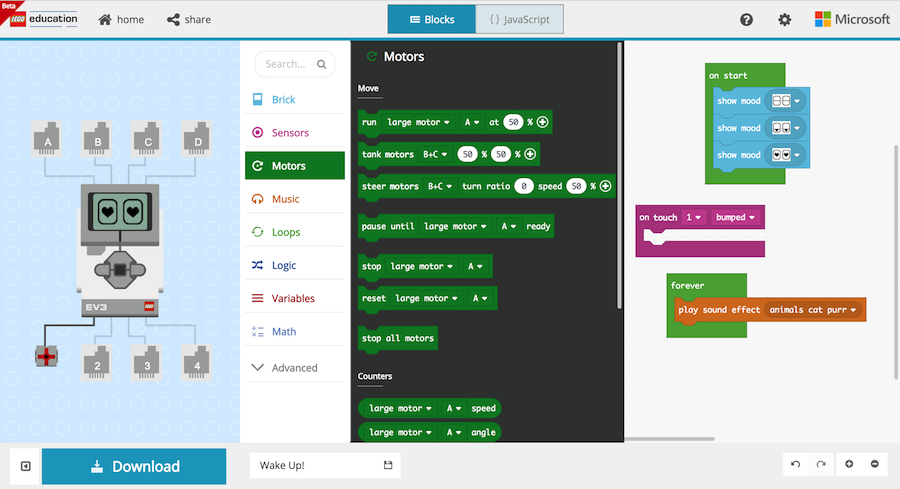Click the Motors flyout vertical scrollbar

tap(619, 175)
